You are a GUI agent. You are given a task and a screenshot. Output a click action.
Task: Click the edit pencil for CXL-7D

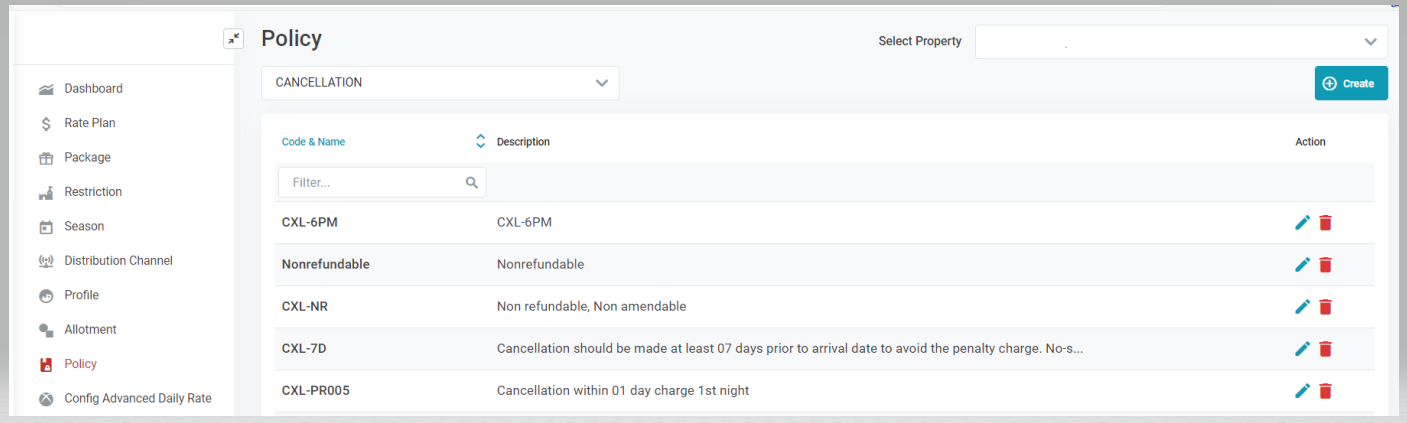click(1302, 348)
